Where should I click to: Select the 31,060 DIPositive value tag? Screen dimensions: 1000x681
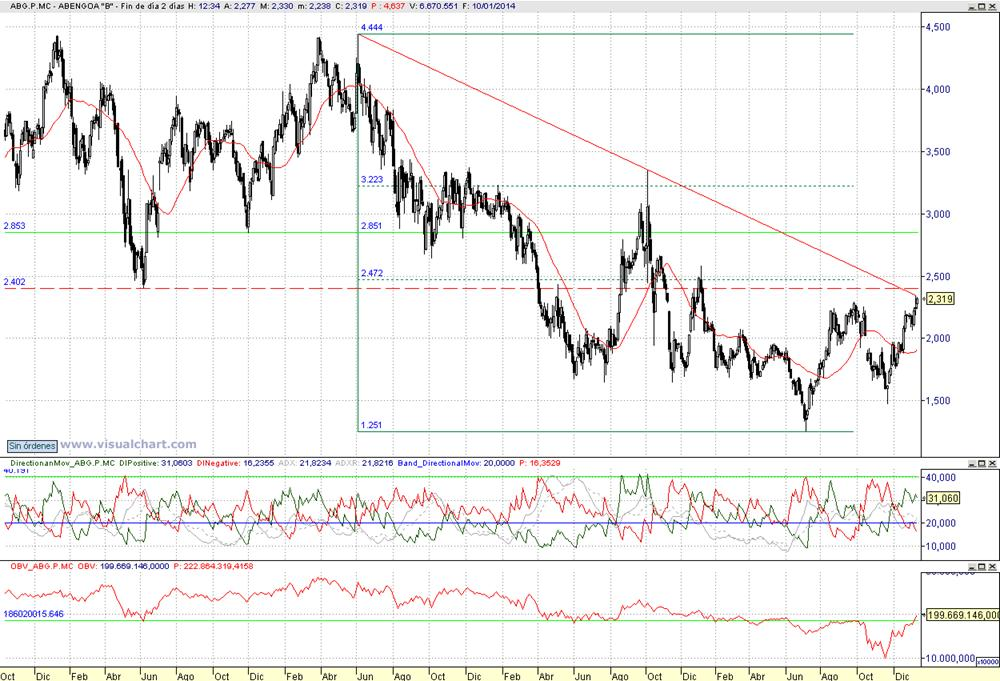(x=942, y=498)
